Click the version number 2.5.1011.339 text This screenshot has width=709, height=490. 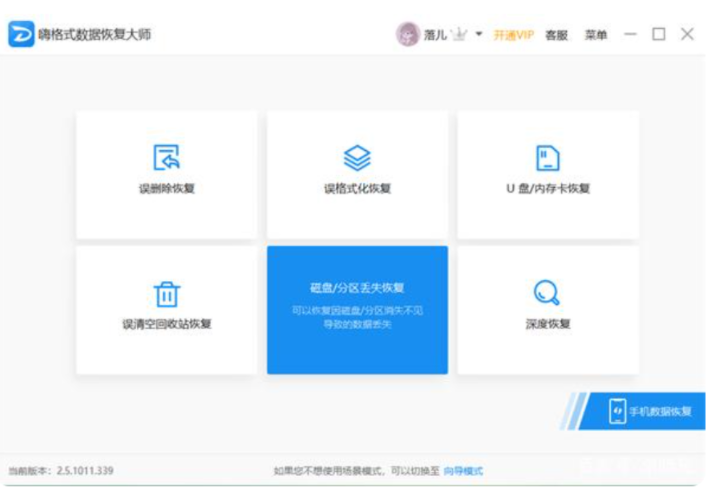click(85, 471)
